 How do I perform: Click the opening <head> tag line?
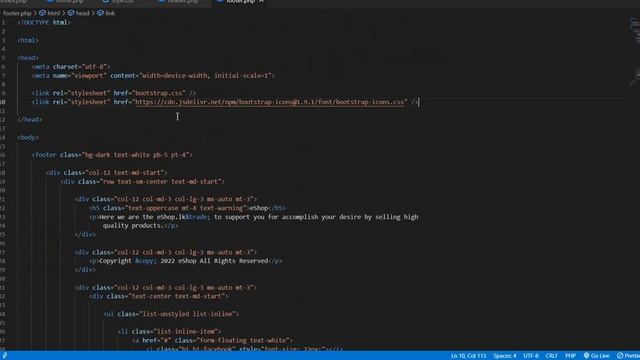click(28, 58)
